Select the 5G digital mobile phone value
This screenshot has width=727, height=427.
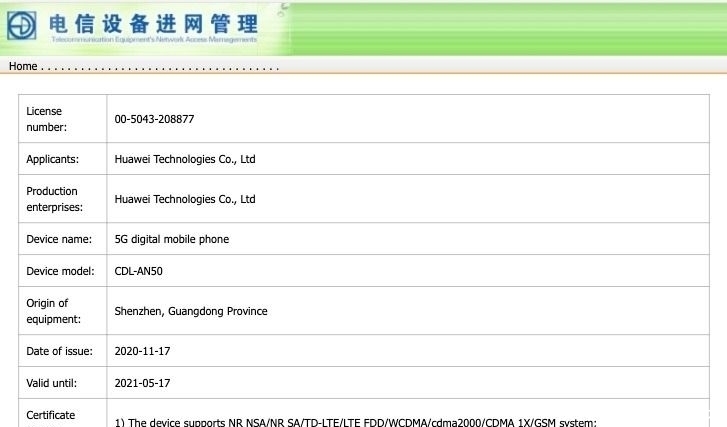(x=172, y=239)
